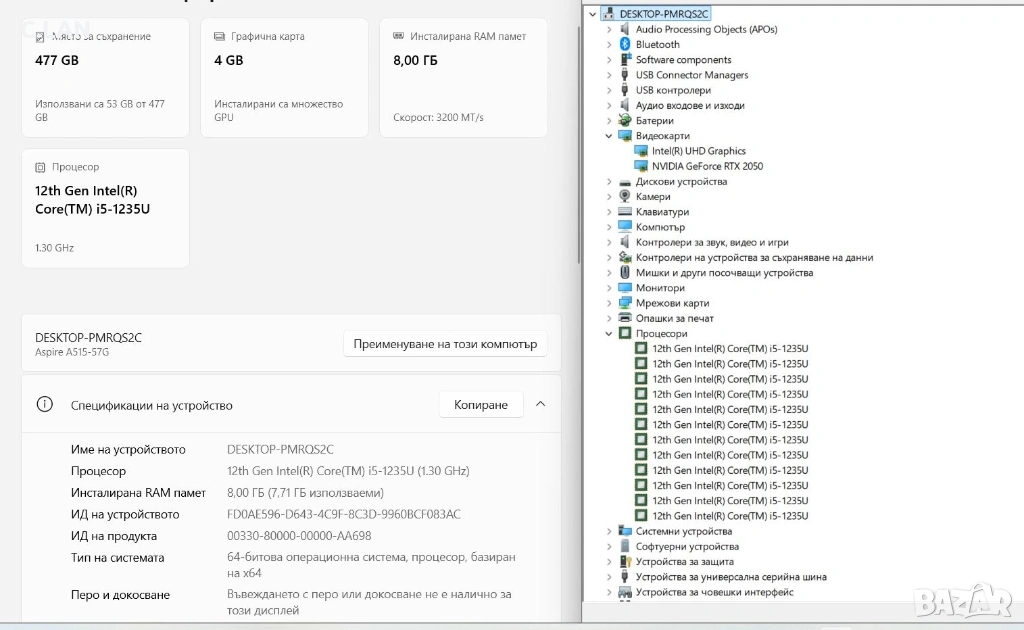Open the Процесор info card
1024x630 pixels.
point(105,208)
